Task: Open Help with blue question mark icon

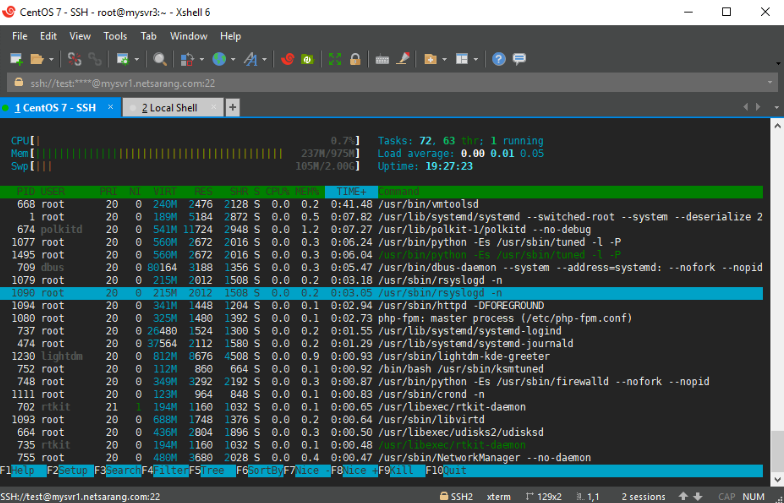Action: coord(498,59)
